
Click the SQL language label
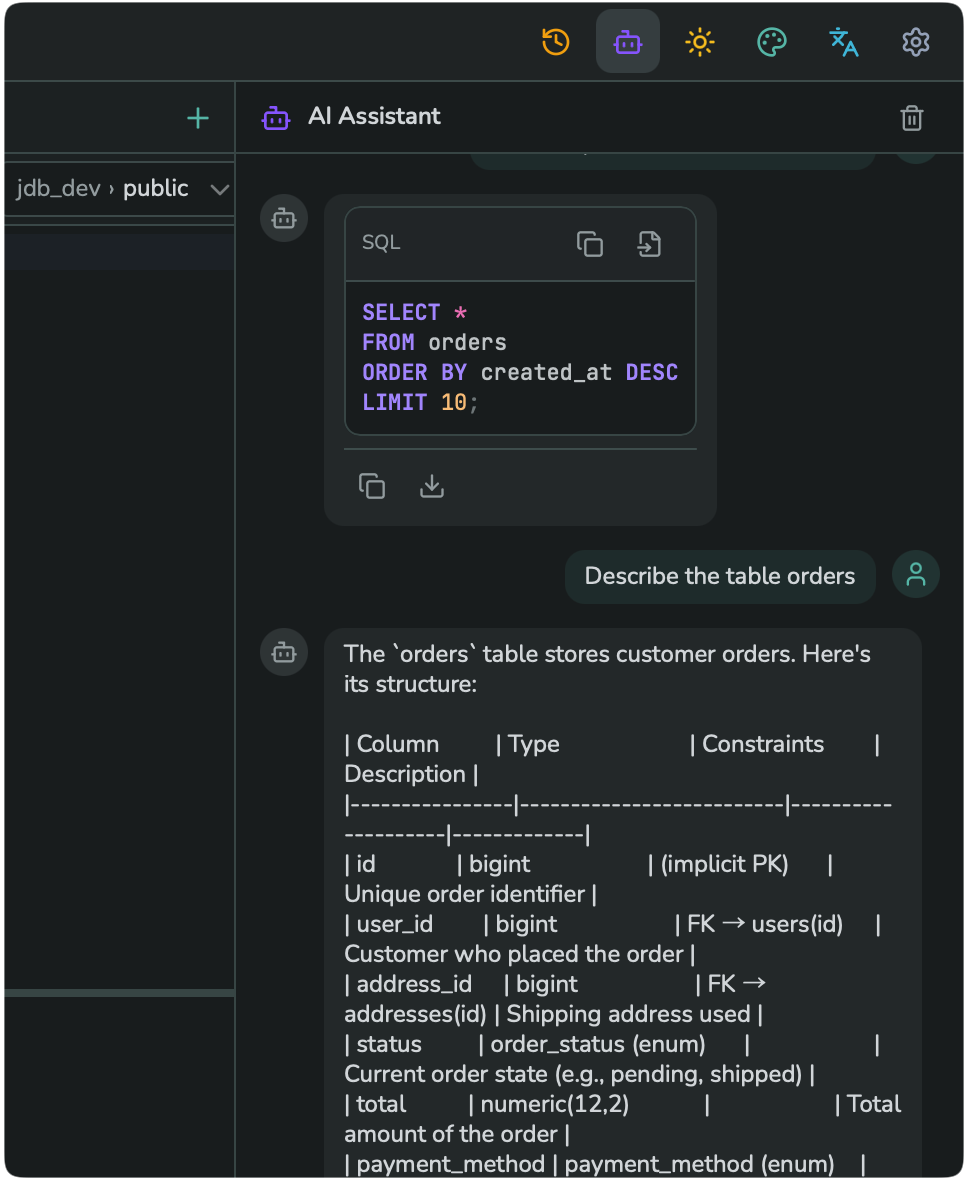381,242
